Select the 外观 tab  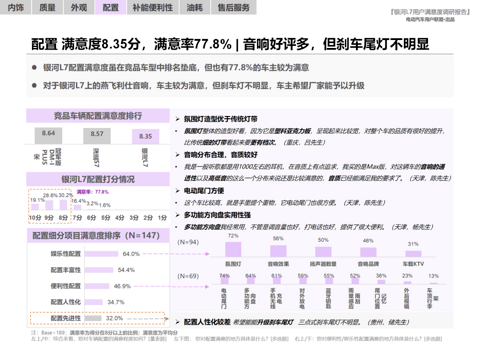pyautogui.click(x=79, y=7)
